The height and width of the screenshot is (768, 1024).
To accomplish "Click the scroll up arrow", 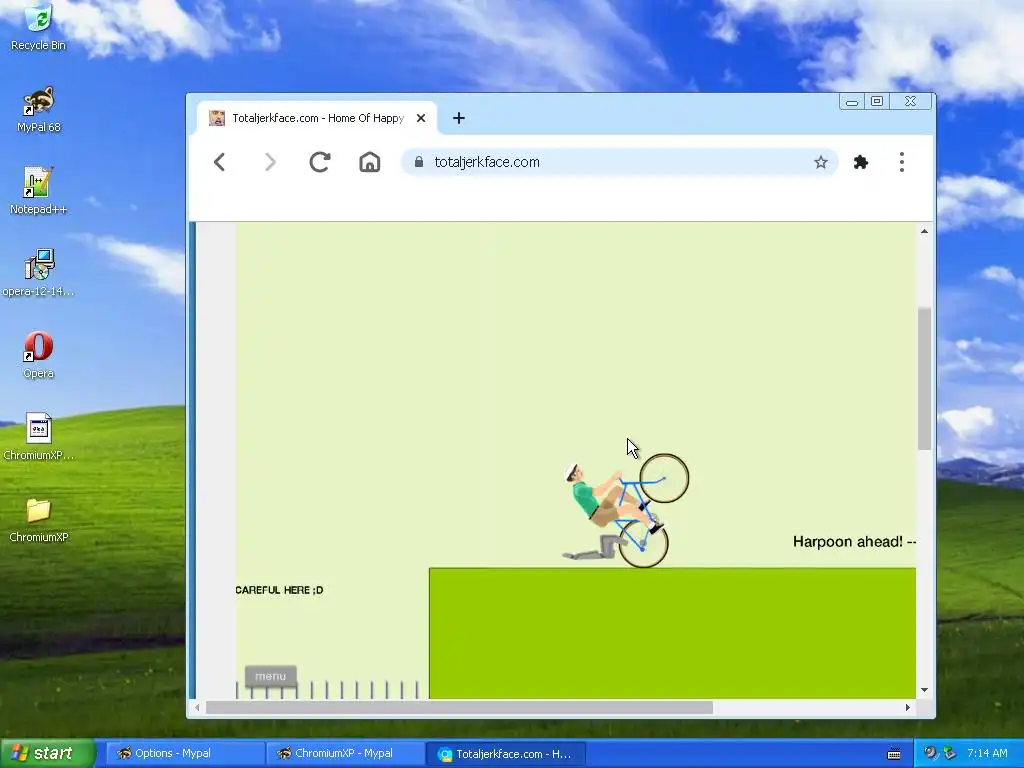I will [924, 231].
